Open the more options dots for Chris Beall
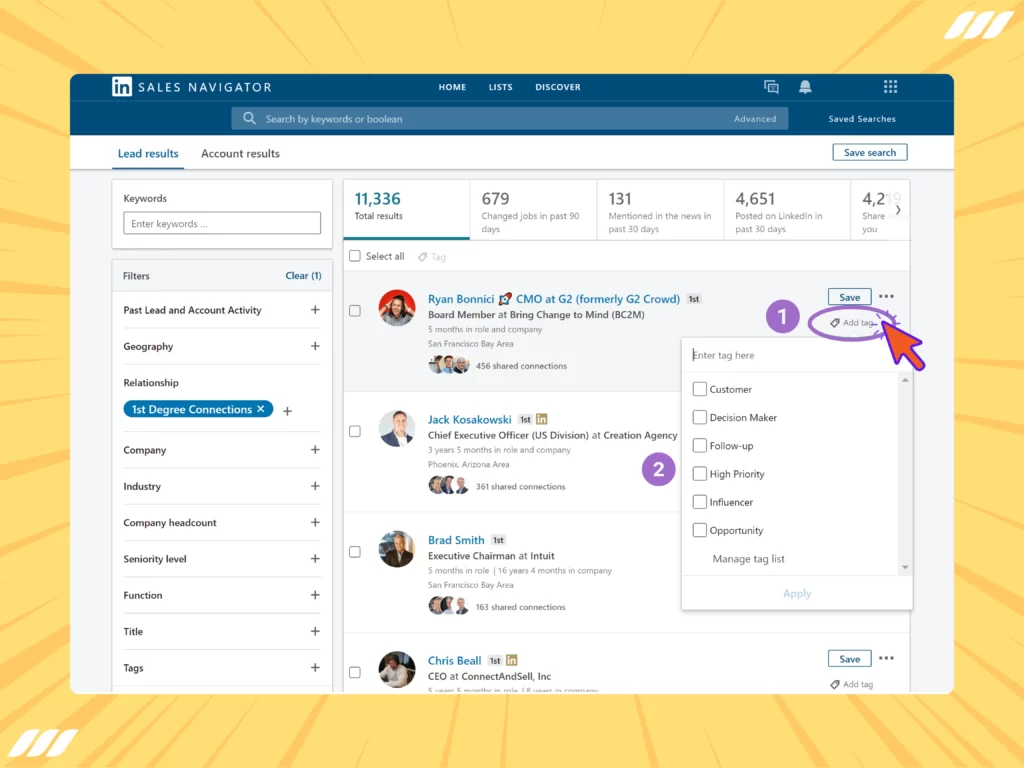Viewport: 1024px width, 768px height. 886,658
